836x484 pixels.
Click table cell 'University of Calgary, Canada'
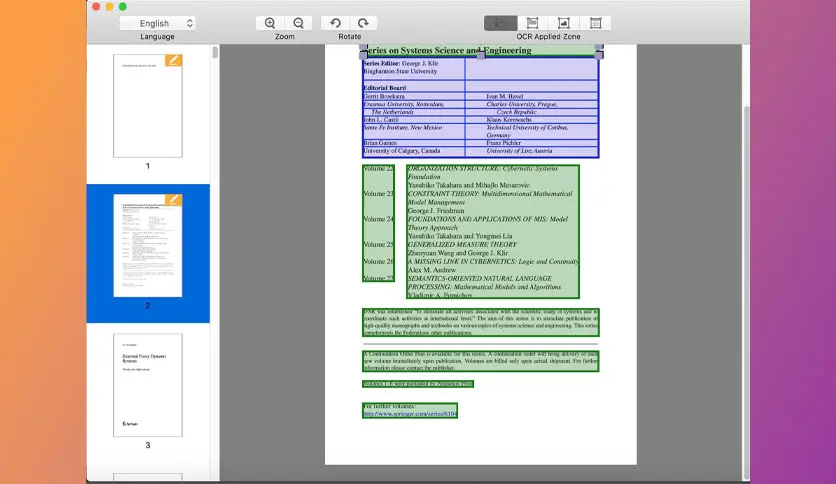414,151
